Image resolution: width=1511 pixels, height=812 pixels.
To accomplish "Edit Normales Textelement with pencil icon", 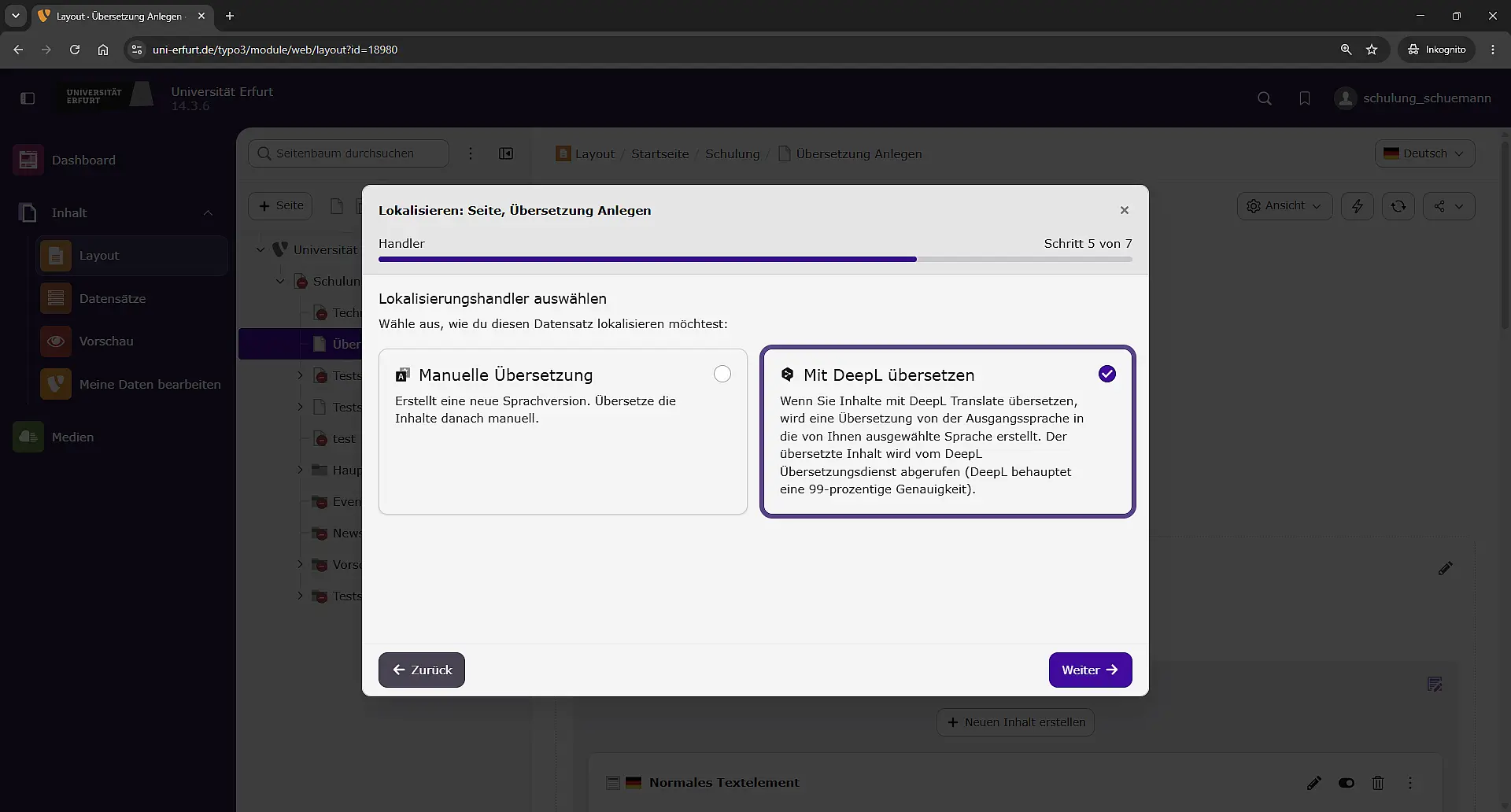I will pos(1314,783).
